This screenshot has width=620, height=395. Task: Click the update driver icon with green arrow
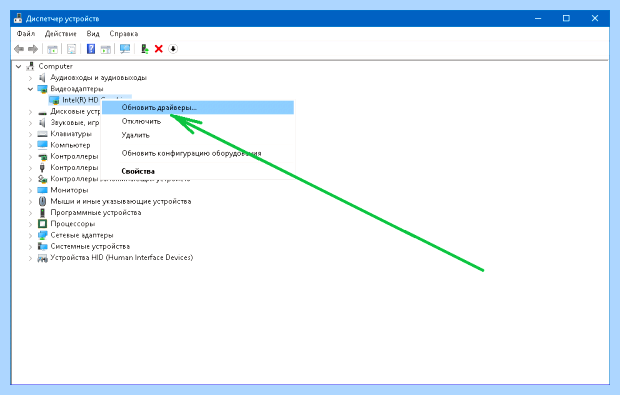[145, 49]
